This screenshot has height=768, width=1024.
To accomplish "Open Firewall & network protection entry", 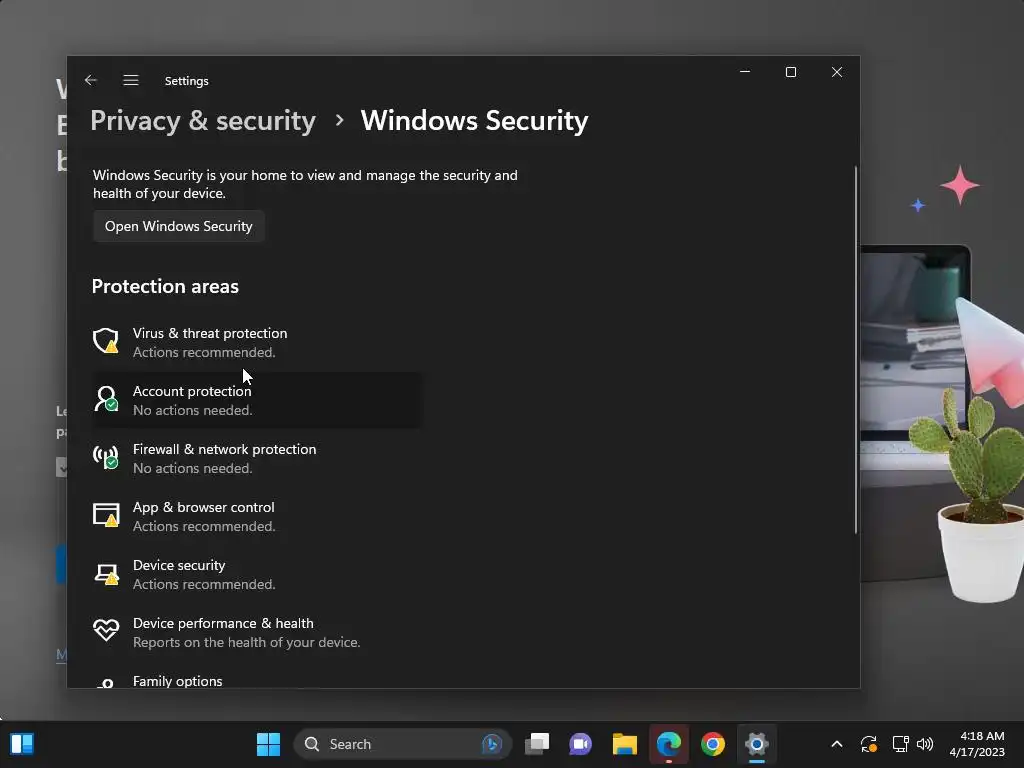I will (x=257, y=458).
